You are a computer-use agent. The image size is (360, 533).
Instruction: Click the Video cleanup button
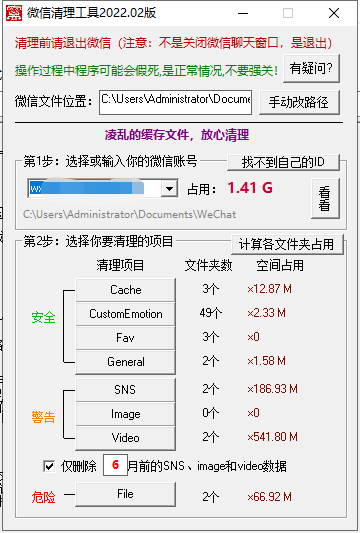click(x=125, y=438)
